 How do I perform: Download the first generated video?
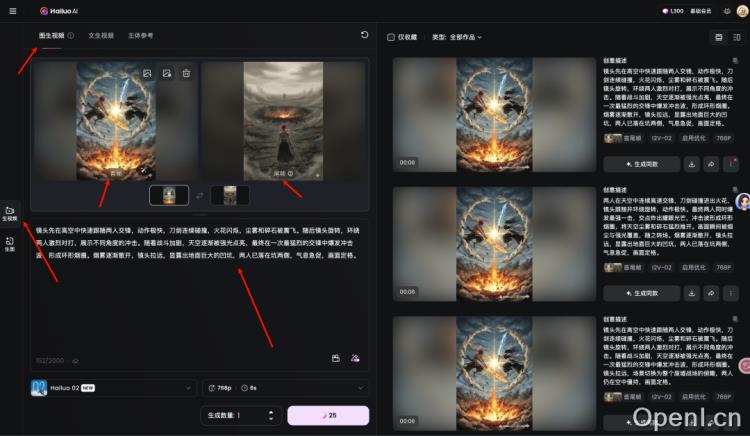point(691,164)
